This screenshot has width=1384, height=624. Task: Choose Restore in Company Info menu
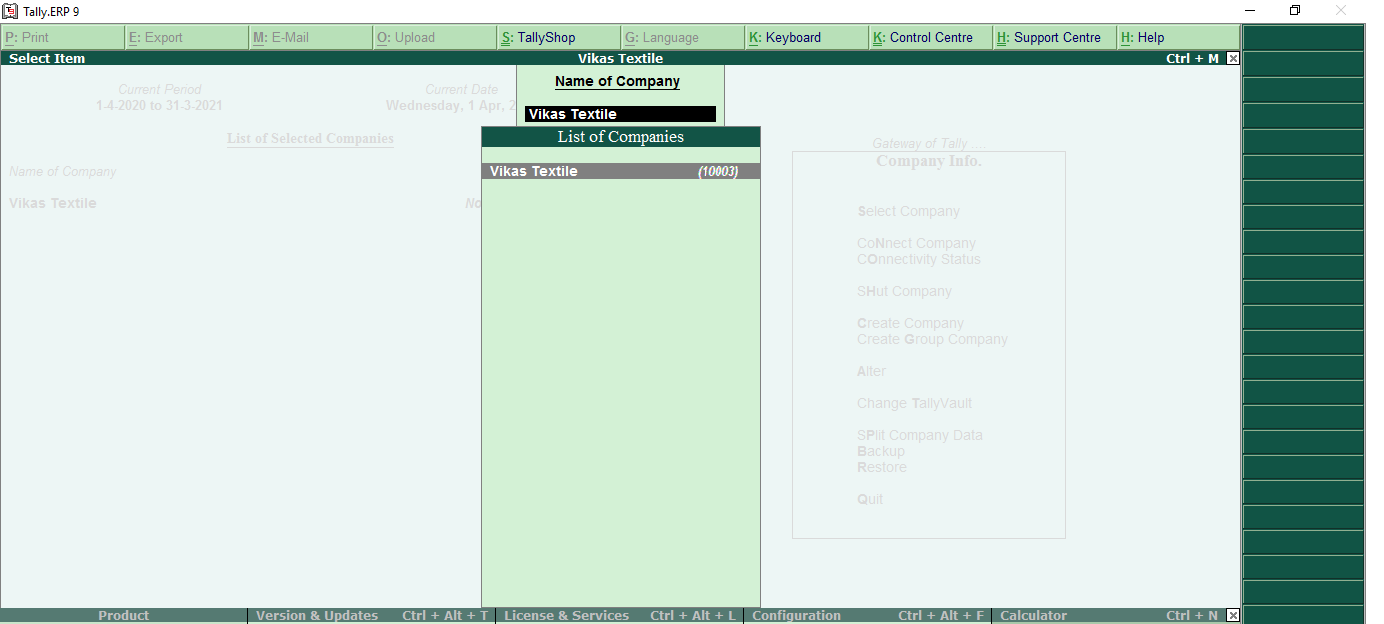point(882,467)
